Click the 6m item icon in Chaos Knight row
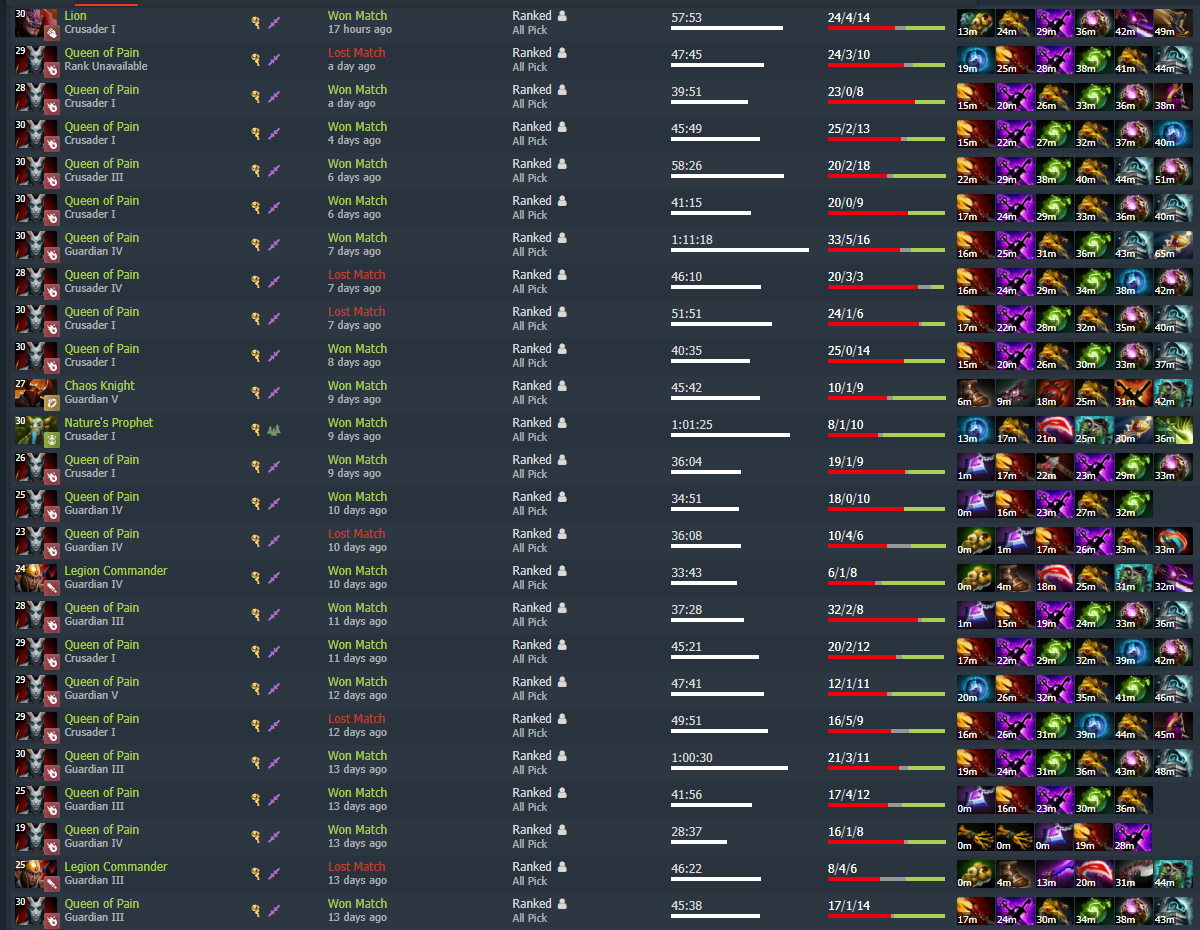This screenshot has width=1200, height=930. coord(976,393)
